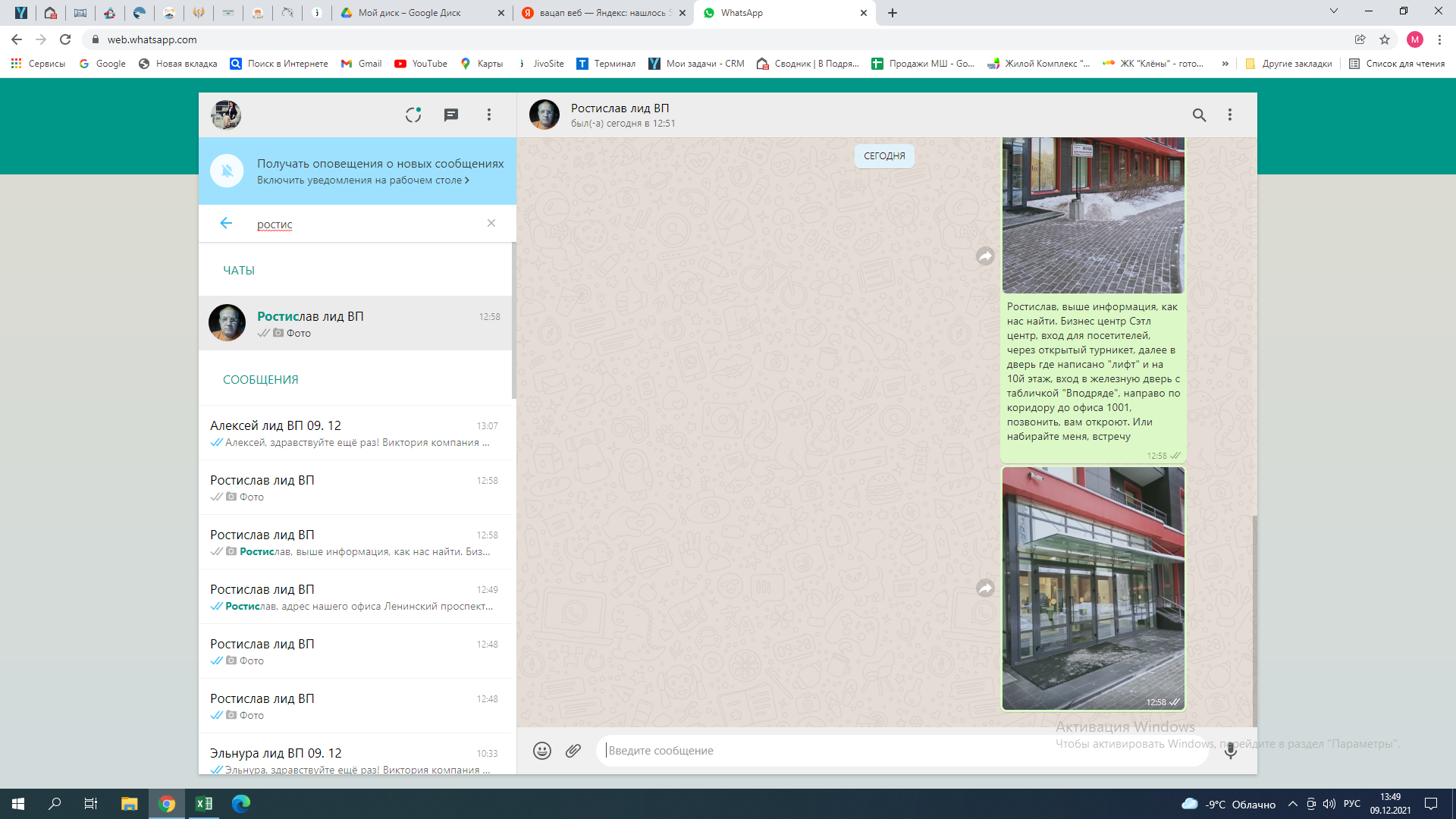
Task: Record a voice message with microphone
Action: pos(1230,751)
